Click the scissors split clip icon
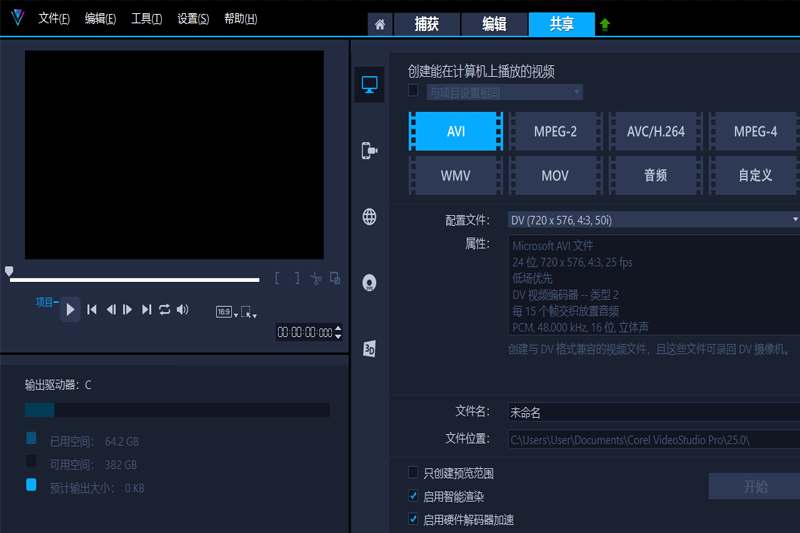Image resolution: width=800 pixels, height=533 pixels. (316, 279)
